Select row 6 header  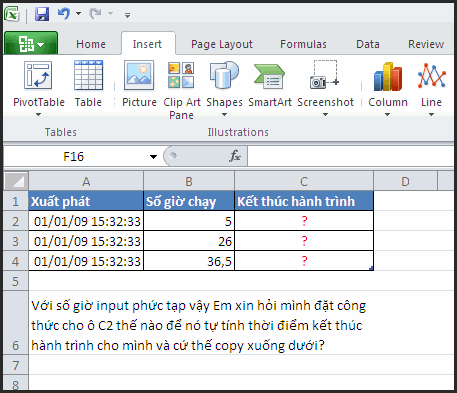pyautogui.click(x=16, y=323)
